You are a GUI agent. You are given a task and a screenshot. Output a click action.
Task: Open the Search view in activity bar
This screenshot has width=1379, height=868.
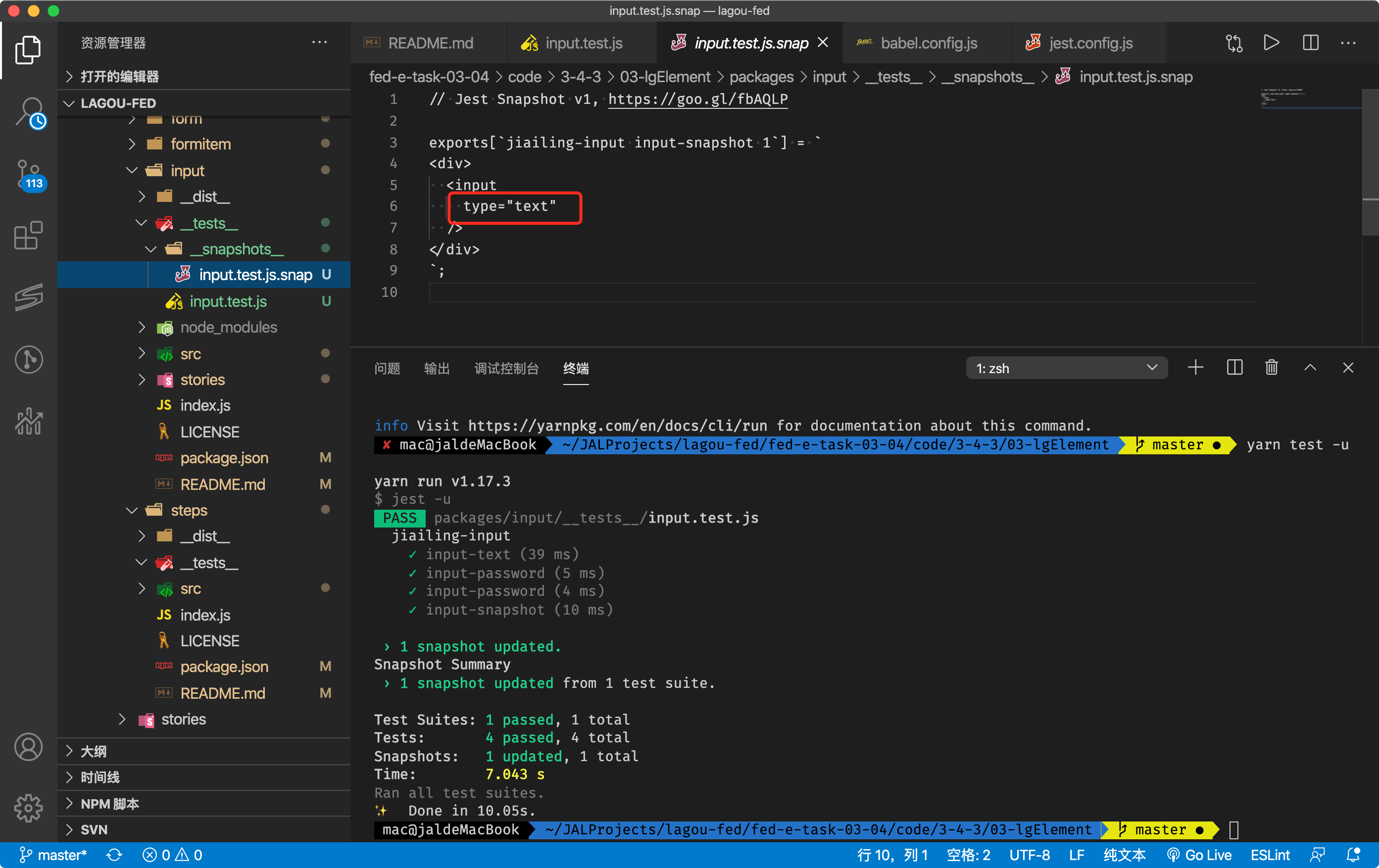[29, 113]
